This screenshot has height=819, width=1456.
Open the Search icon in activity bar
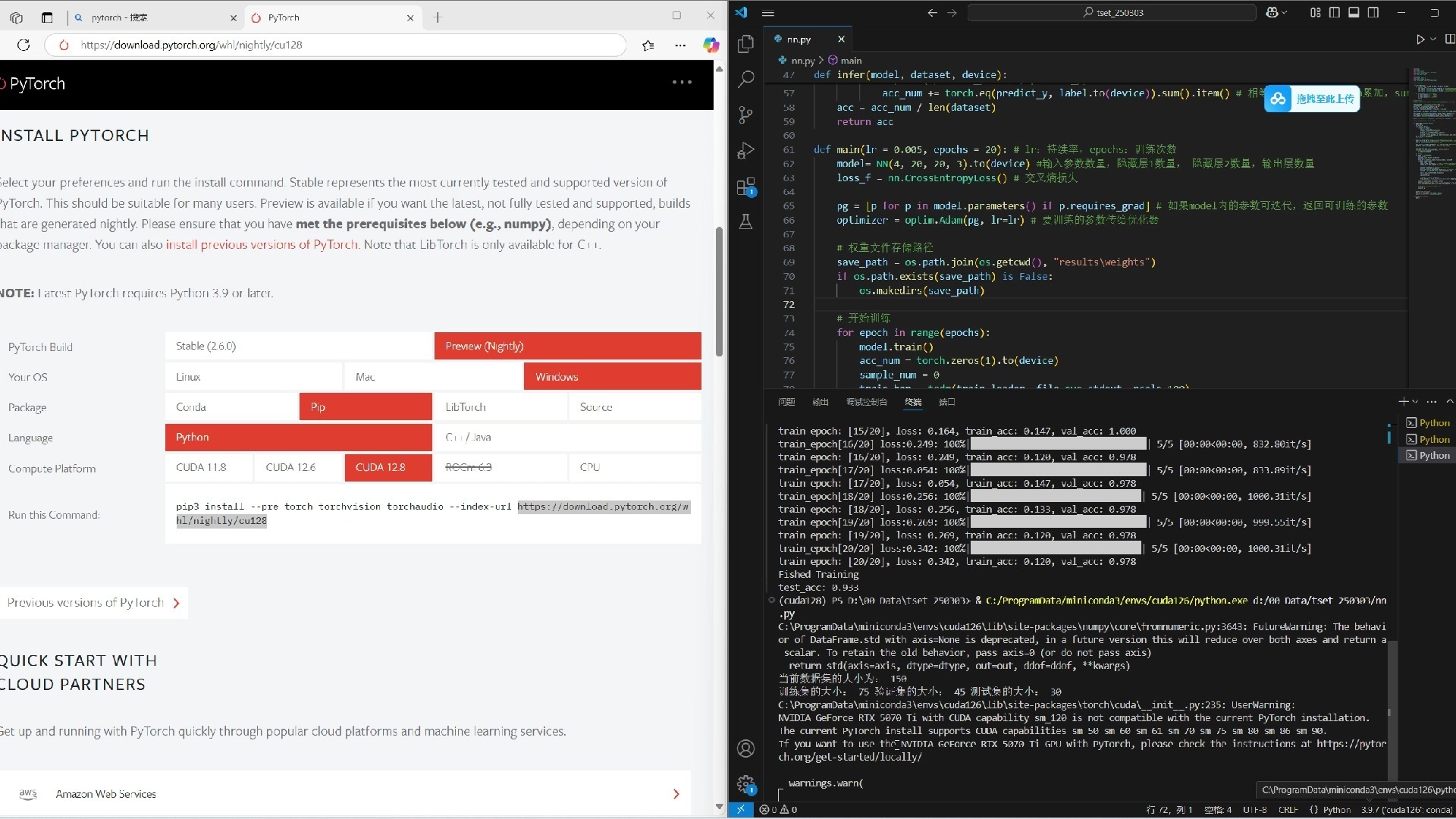(745, 79)
